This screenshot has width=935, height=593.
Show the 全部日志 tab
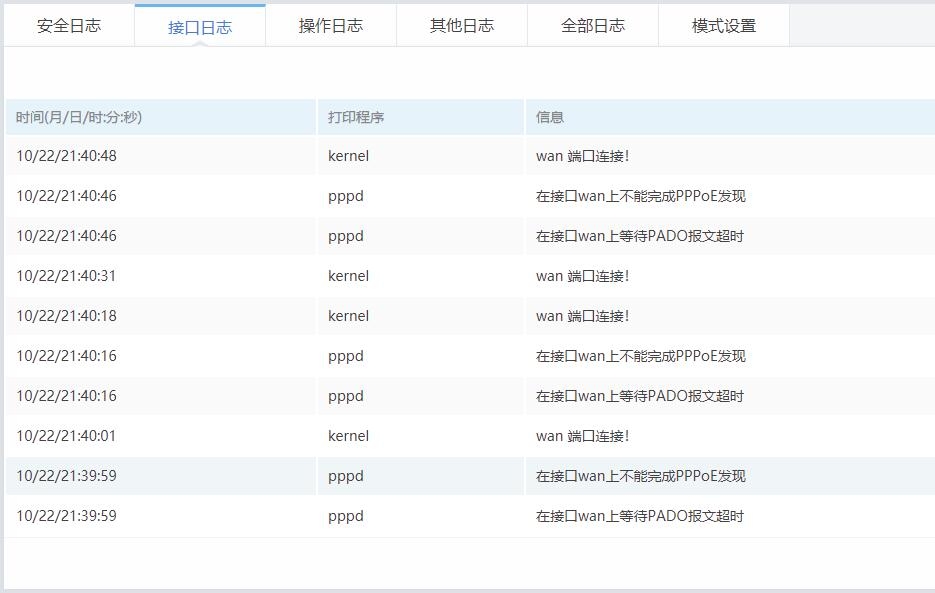click(593, 26)
